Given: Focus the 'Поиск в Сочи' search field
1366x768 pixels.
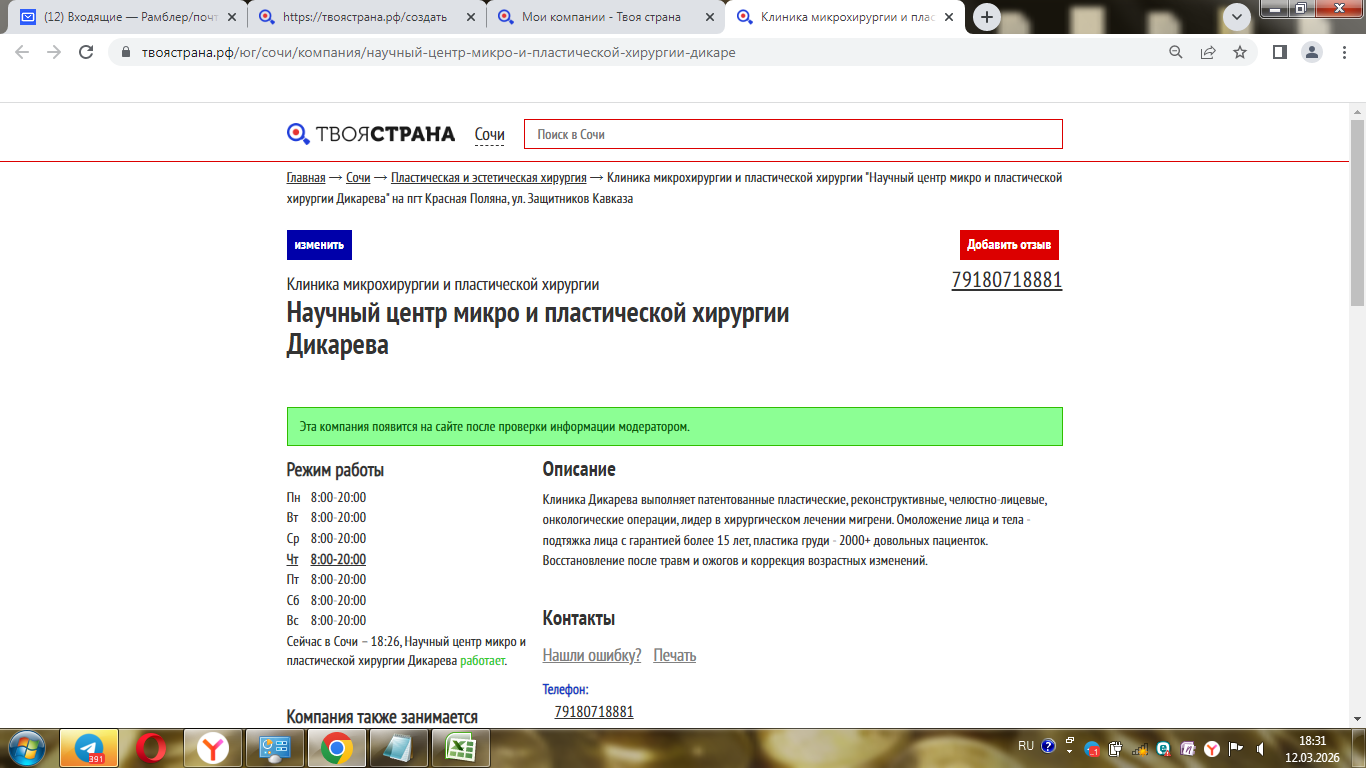Looking at the screenshot, I should (x=793, y=134).
